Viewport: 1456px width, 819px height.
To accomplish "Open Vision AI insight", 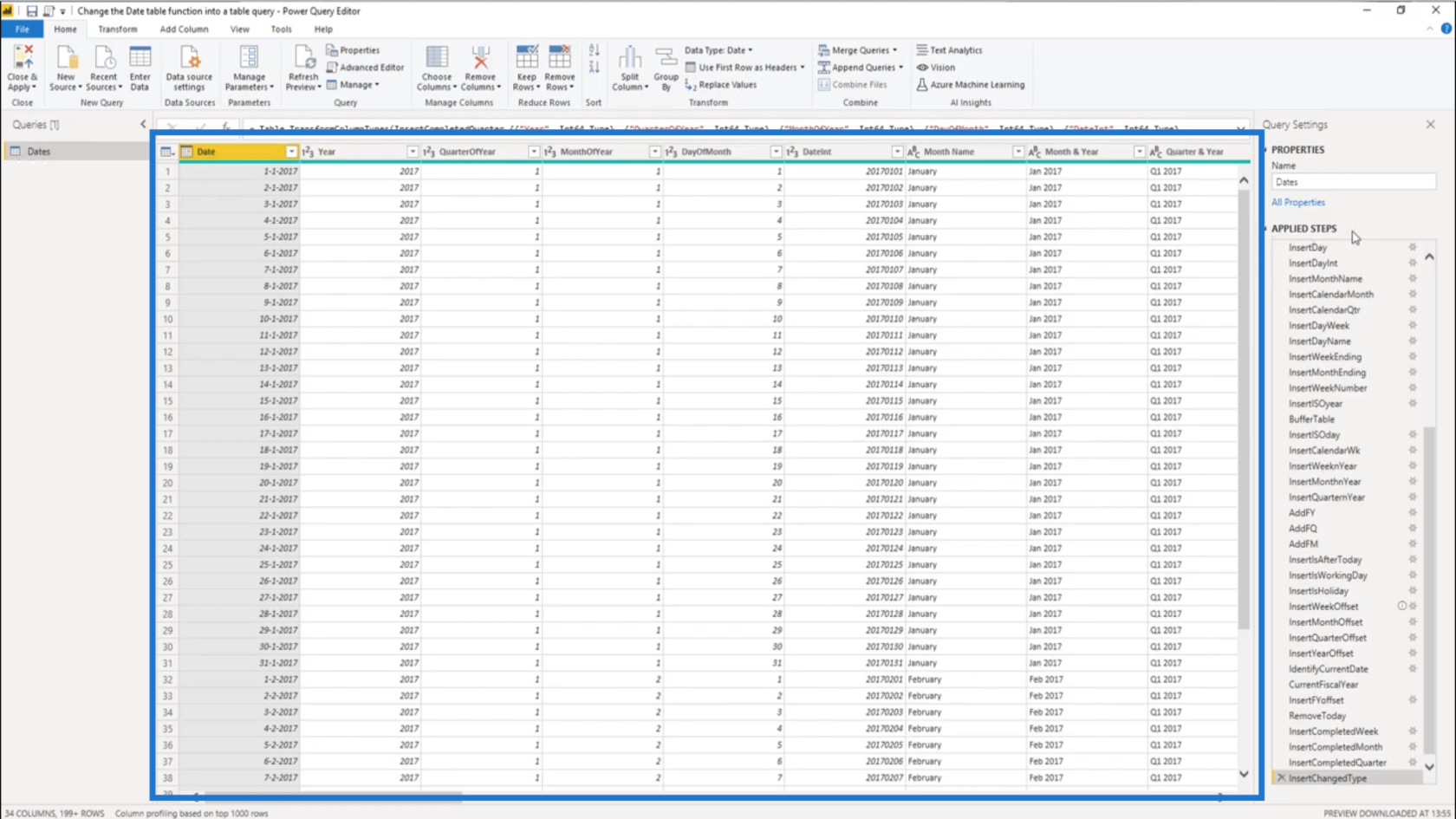I will point(936,68).
